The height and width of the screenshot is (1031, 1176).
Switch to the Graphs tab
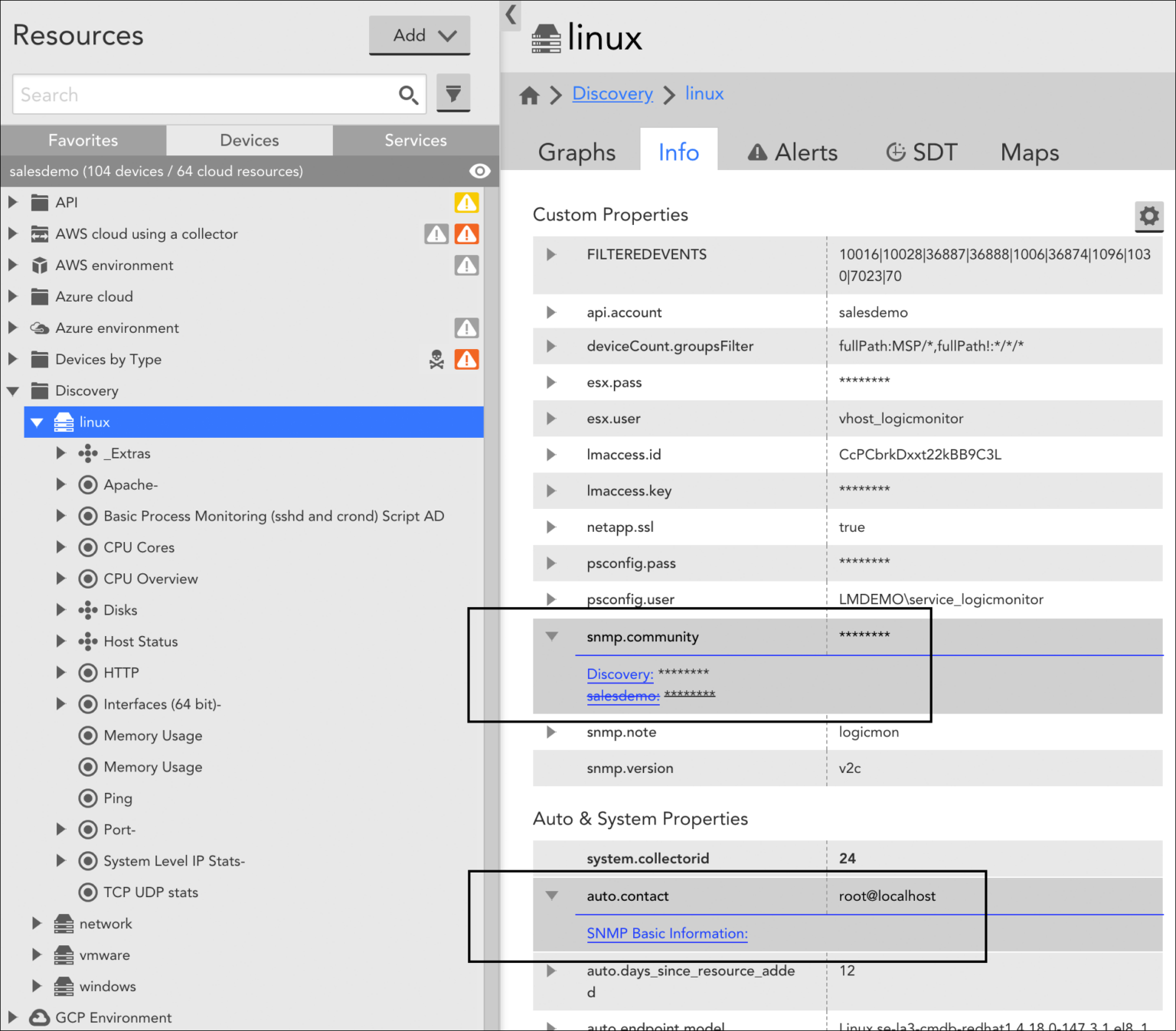(577, 152)
